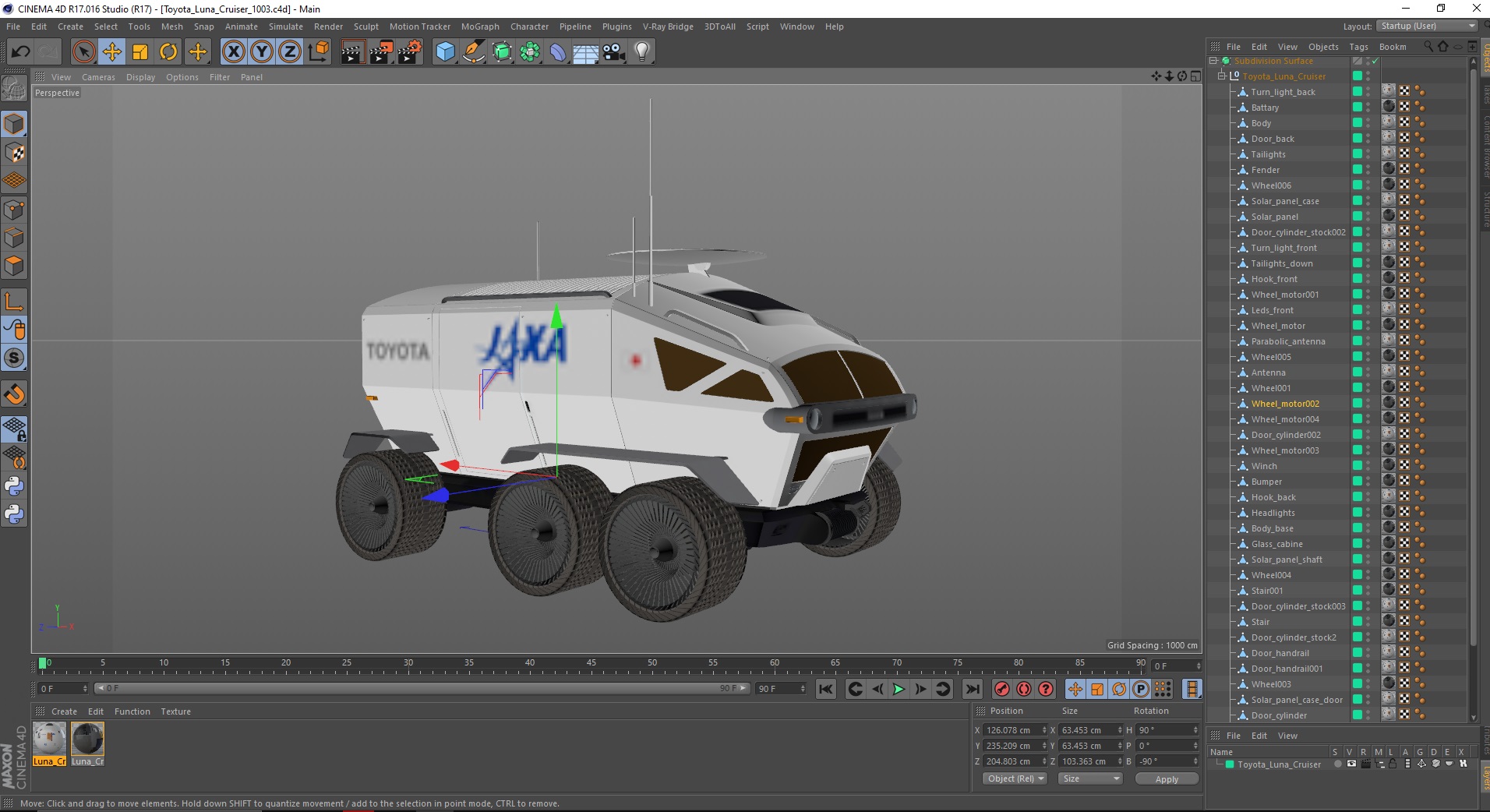The width and height of the screenshot is (1490, 812).
Task: Open the V-Ray Bridge menu
Action: [668, 26]
